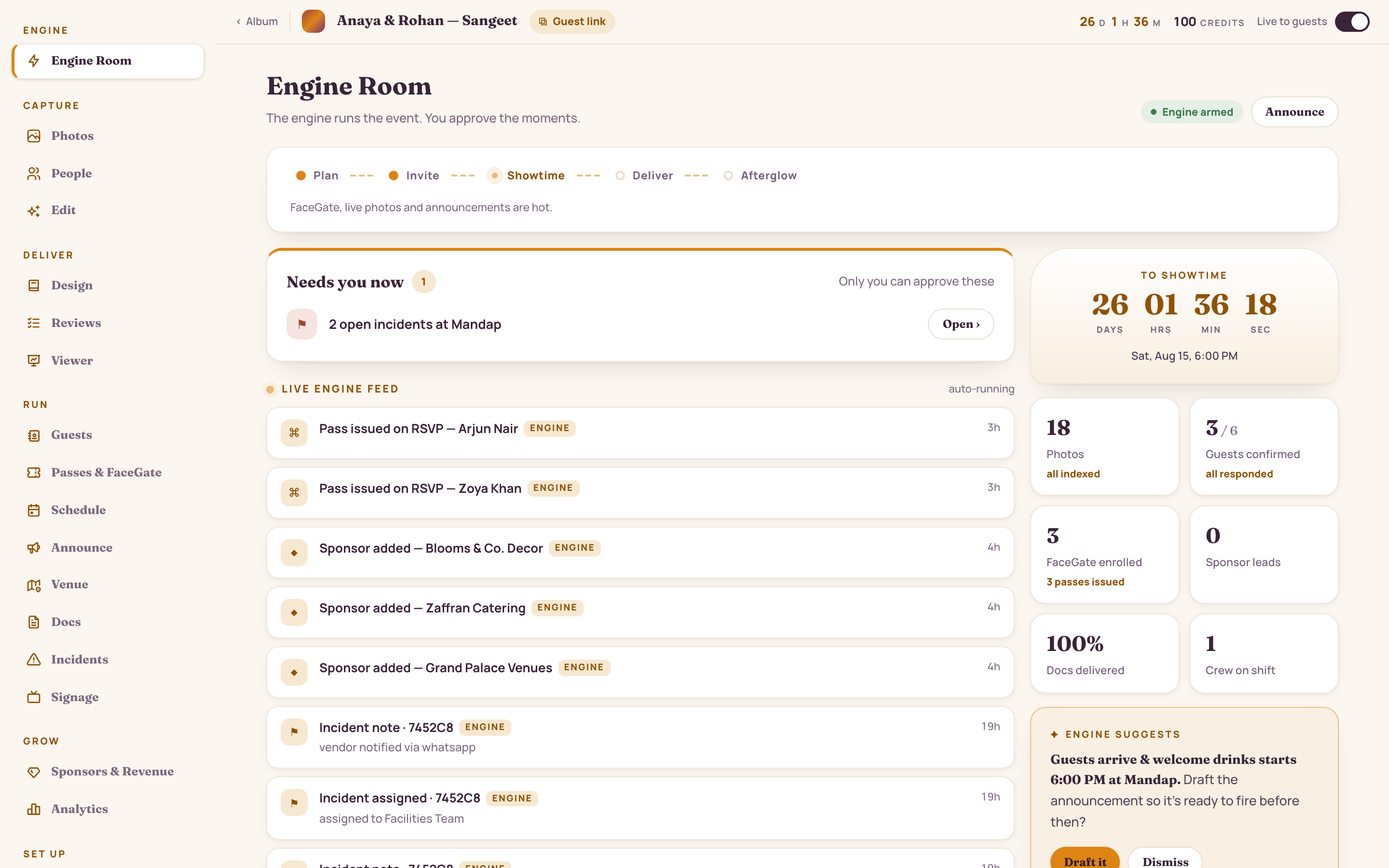Image resolution: width=1389 pixels, height=868 pixels.
Task: Click the Schedule calendar icon
Action: pyautogui.click(x=34, y=510)
